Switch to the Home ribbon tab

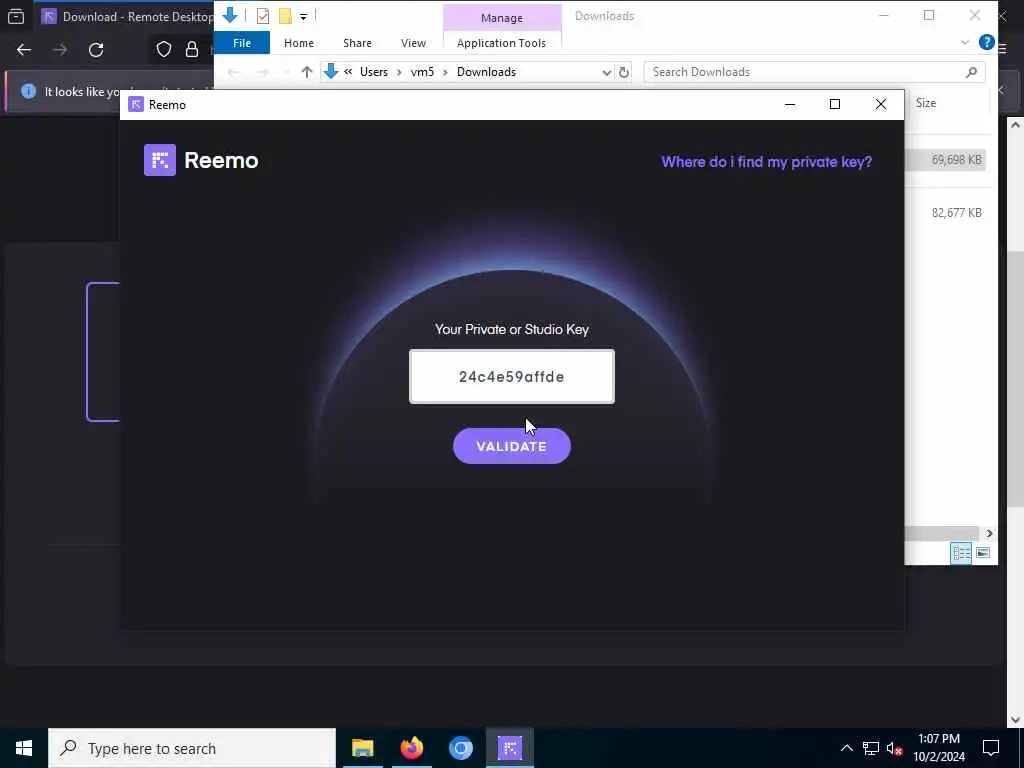[x=298, y=43]
